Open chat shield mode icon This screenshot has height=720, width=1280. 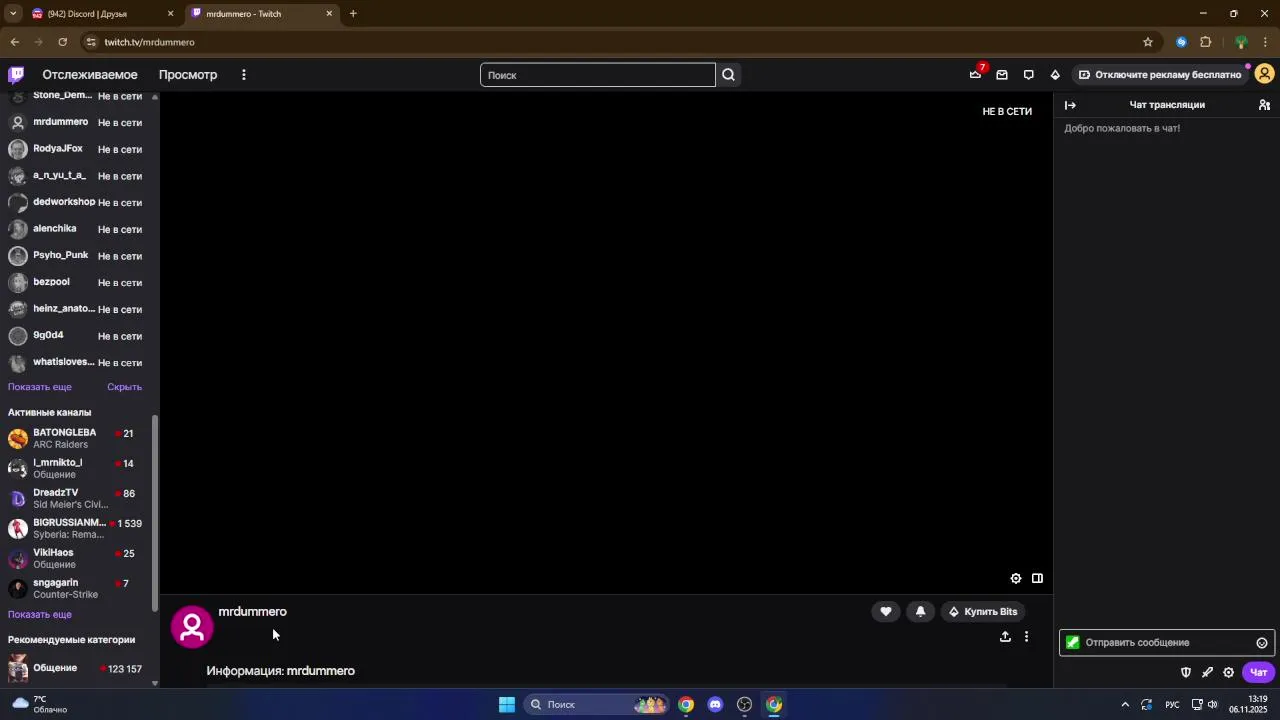point(1186,672)
